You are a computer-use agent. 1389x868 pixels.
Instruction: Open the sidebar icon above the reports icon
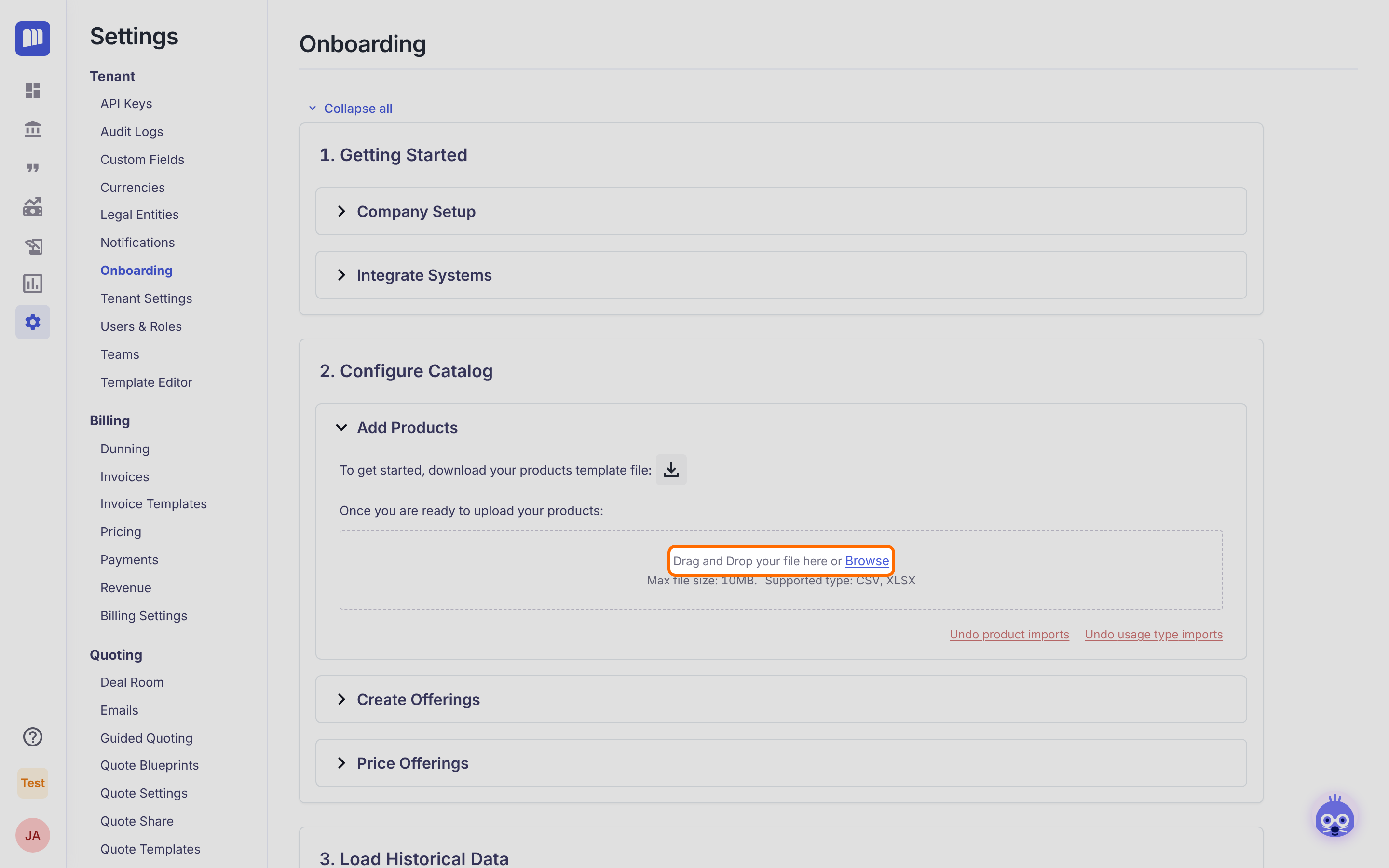tap(33, 246)
